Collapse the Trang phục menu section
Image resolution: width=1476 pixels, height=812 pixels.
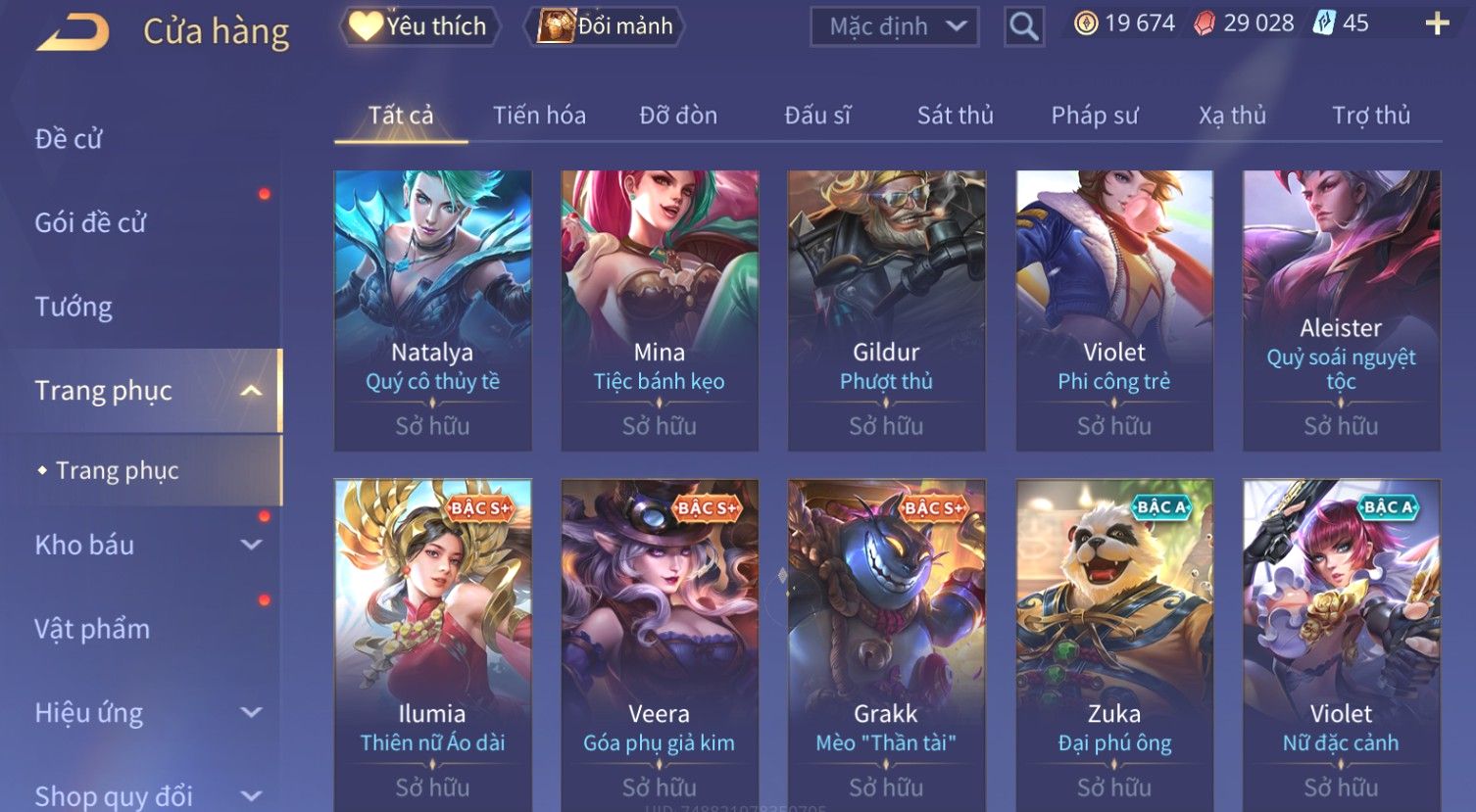[251, 391]
